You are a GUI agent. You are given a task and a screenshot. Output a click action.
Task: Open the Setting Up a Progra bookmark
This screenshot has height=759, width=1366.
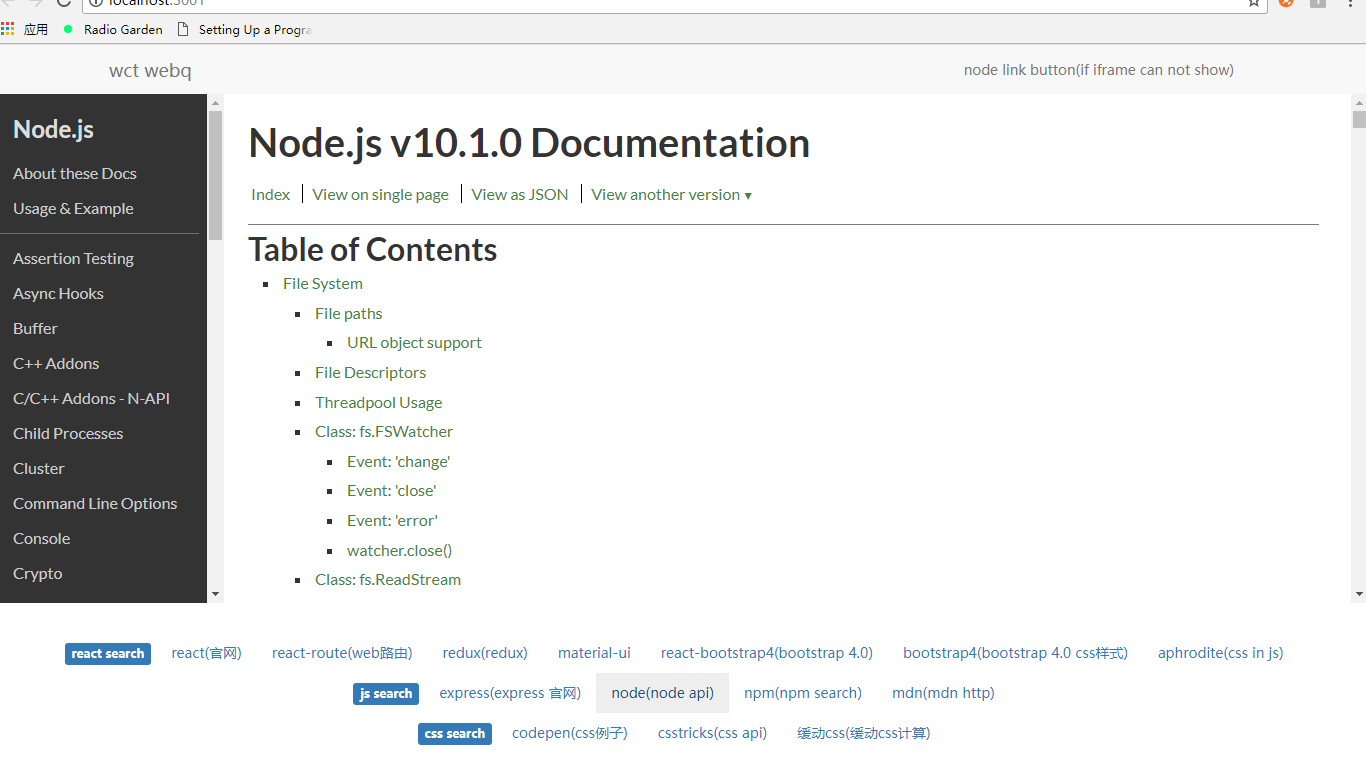245,29
